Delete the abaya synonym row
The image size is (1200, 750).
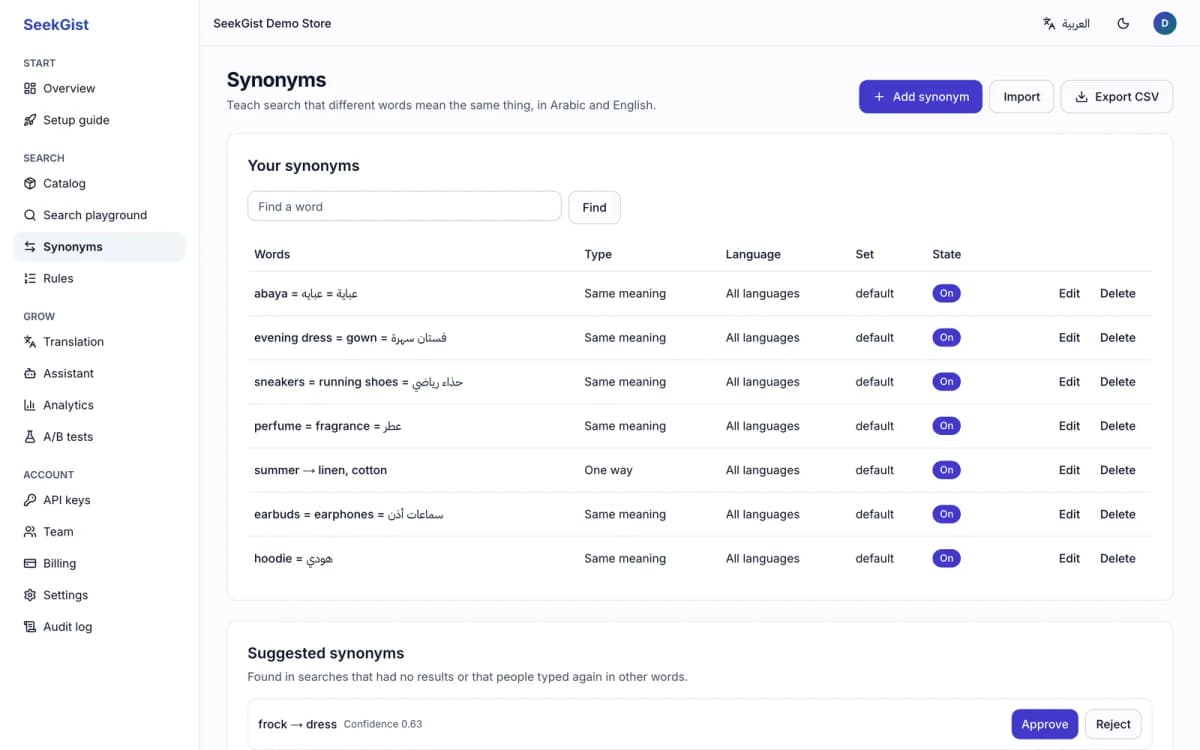1117,293
